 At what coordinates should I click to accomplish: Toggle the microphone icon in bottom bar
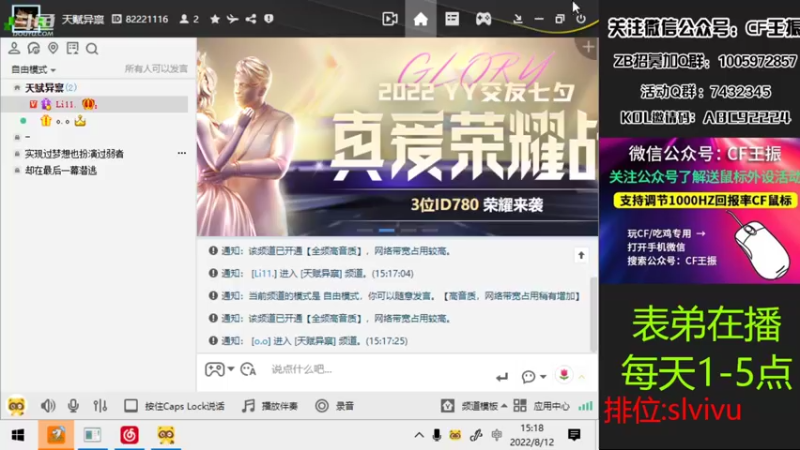pyautogui.click(x=73, y=406)
